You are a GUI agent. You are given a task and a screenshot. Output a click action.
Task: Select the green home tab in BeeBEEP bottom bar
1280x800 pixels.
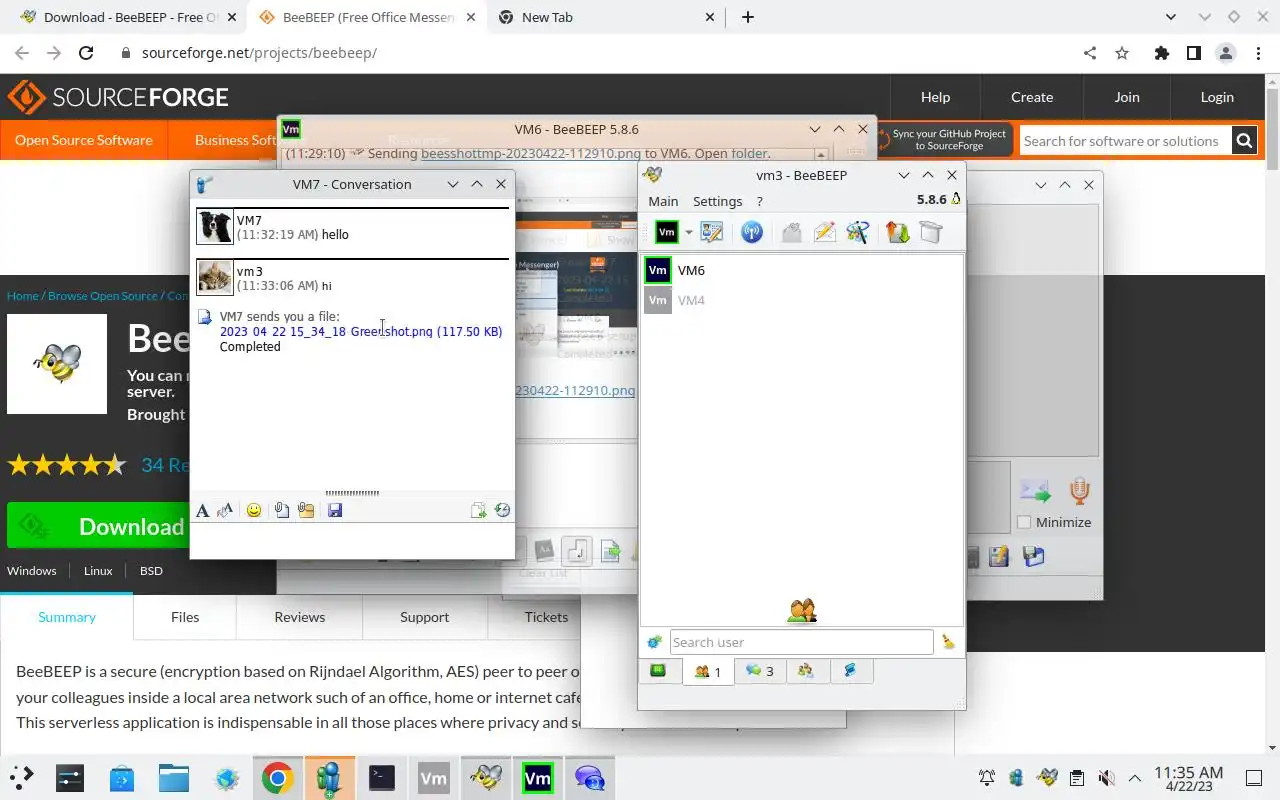click(x=659, y=671)
